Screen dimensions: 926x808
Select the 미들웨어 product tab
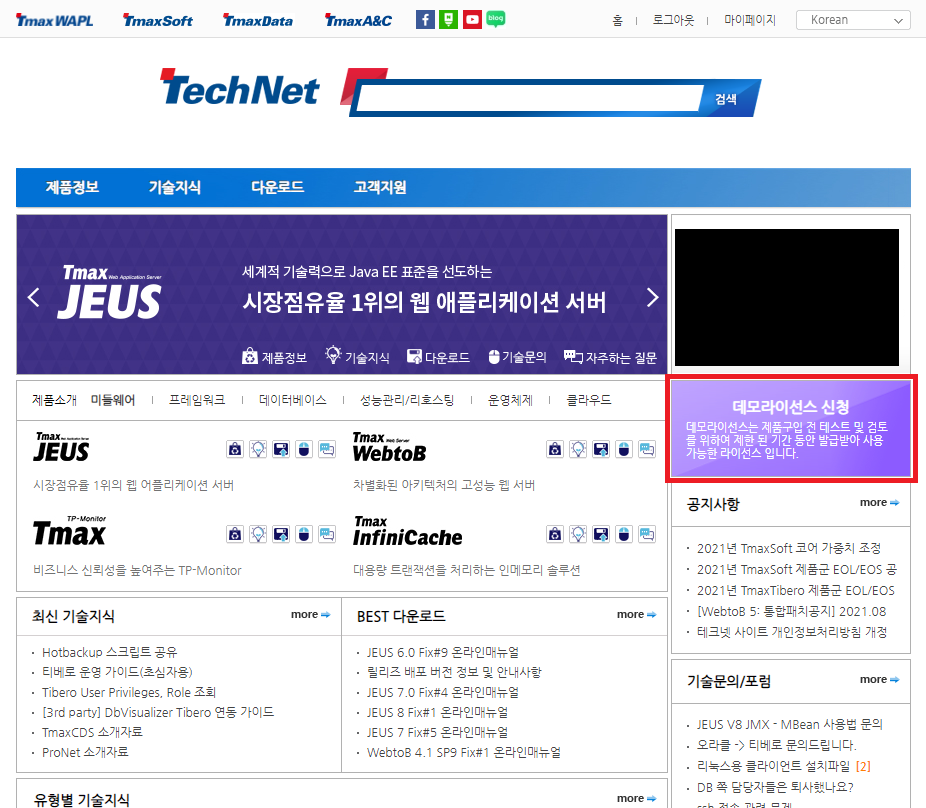pos(113,400)
